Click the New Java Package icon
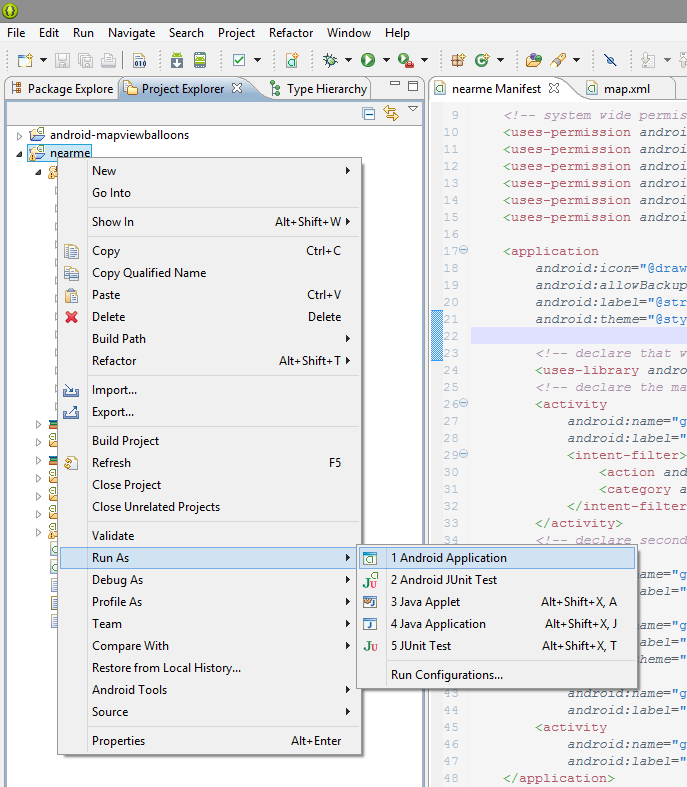Screen dimensions: 687x787 [458, 60]
